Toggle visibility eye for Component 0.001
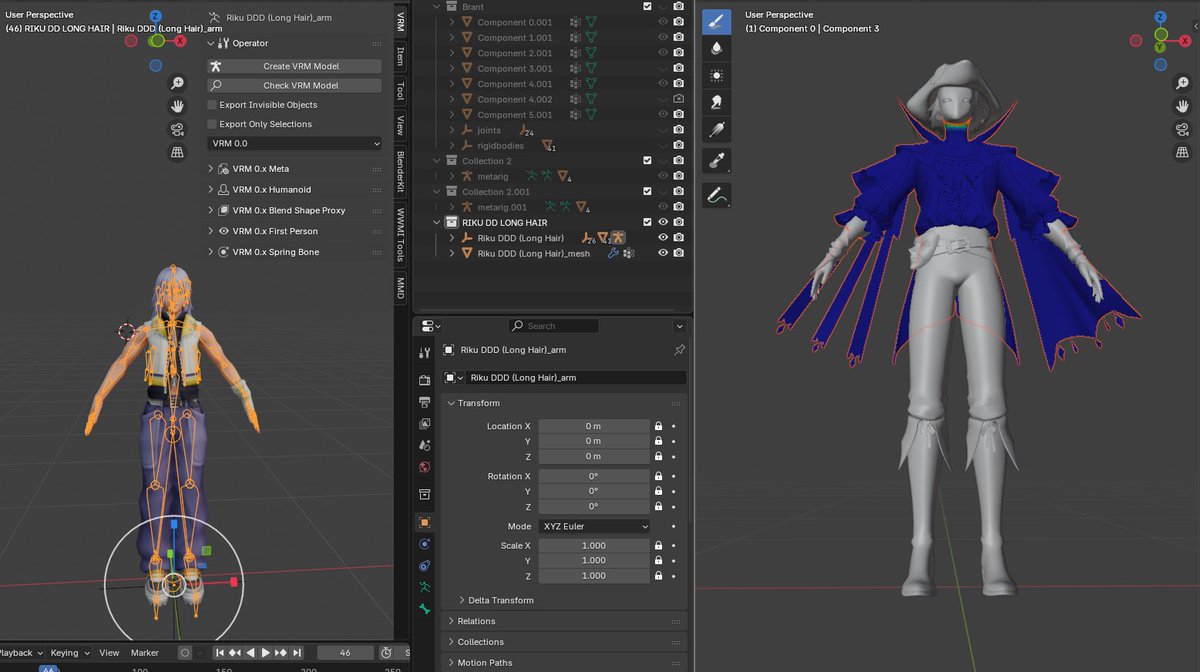Image resolution: width=1200 pixels, height=672 pixels. 662,22
